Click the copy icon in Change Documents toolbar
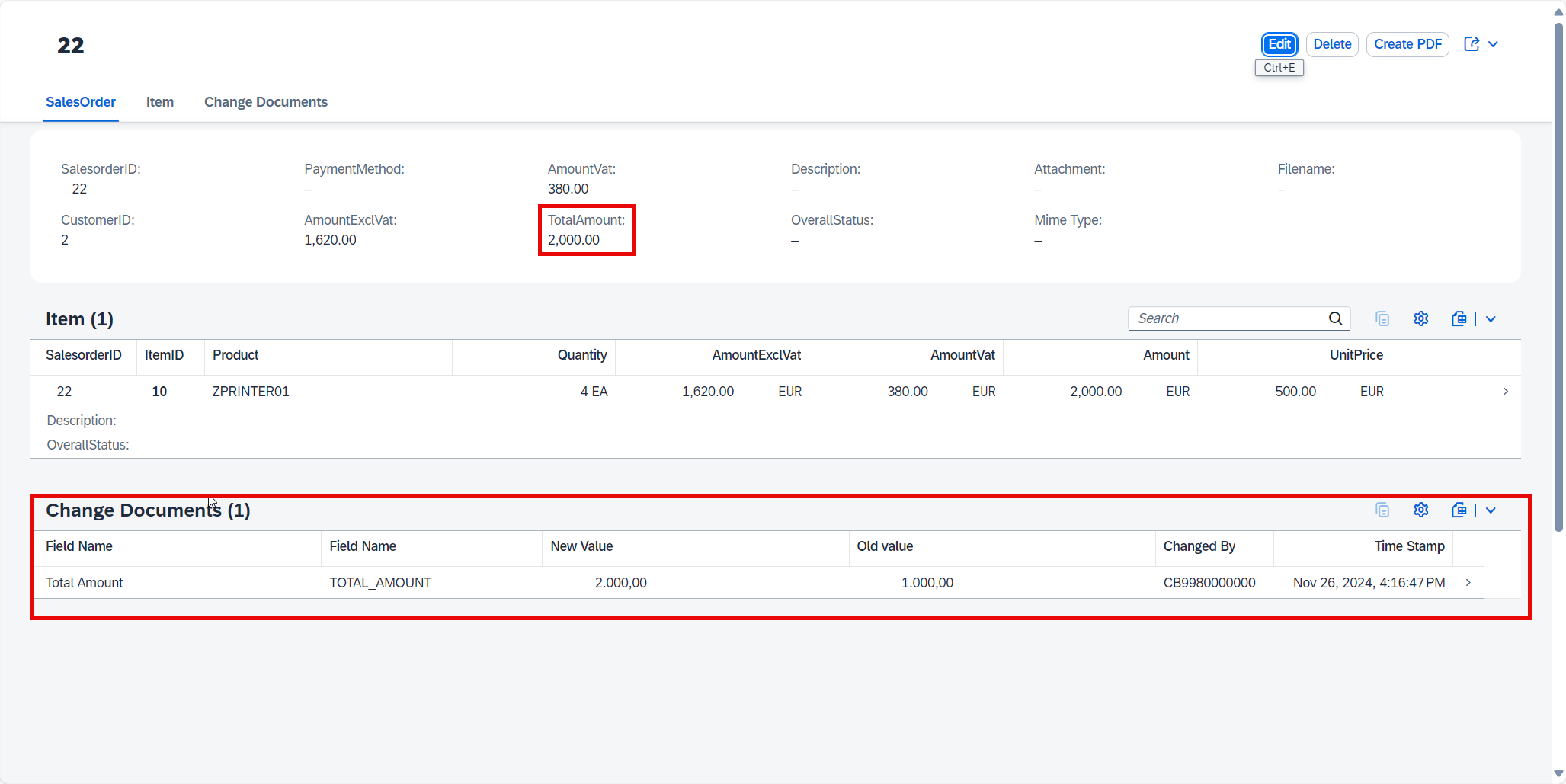This screenshot has width=1566, height=784. (x=1382, y=510)
